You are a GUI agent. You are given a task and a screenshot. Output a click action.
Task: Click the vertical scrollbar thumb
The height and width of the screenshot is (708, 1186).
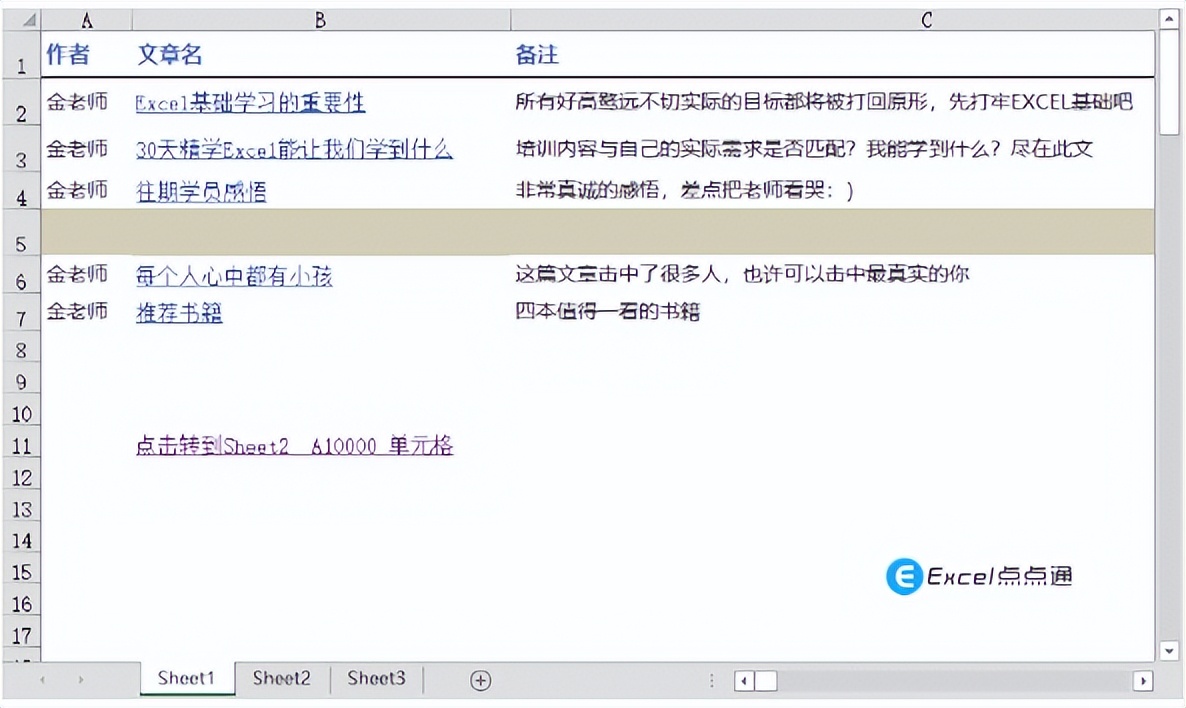click(x=1168, y=80)
